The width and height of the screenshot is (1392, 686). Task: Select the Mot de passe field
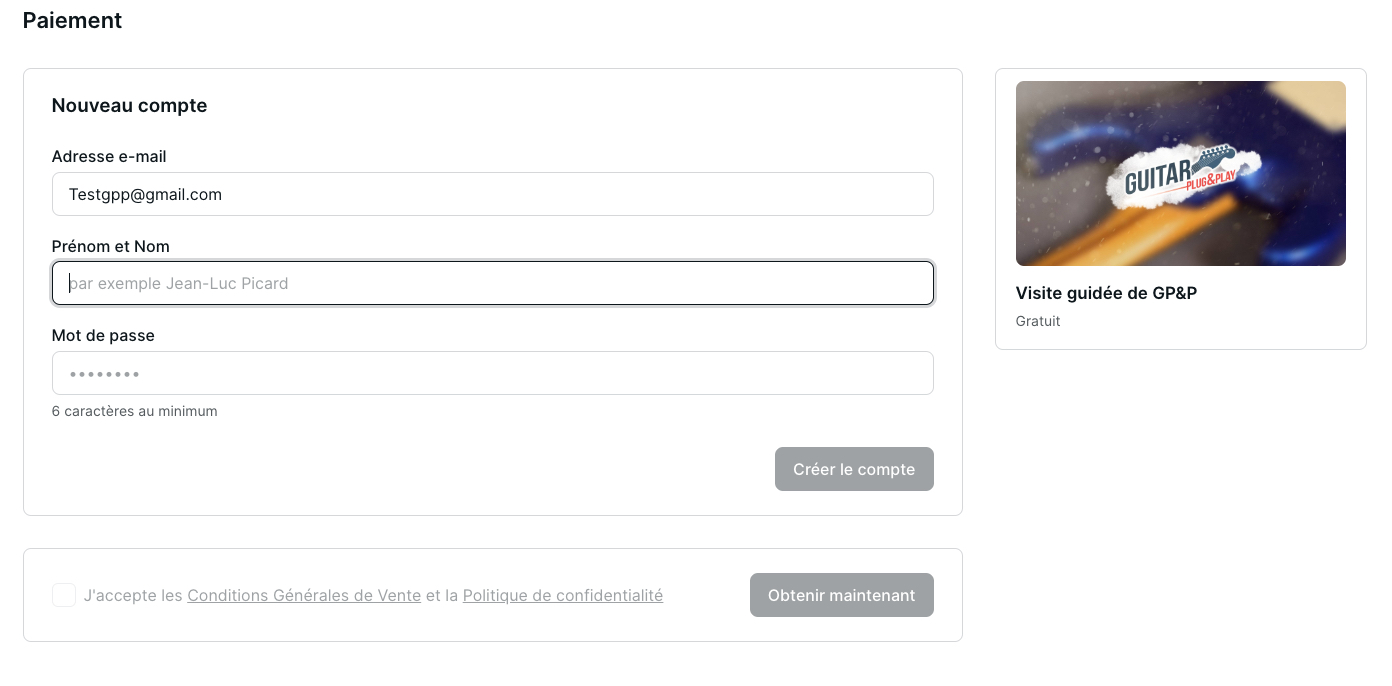tap(492, 373)
